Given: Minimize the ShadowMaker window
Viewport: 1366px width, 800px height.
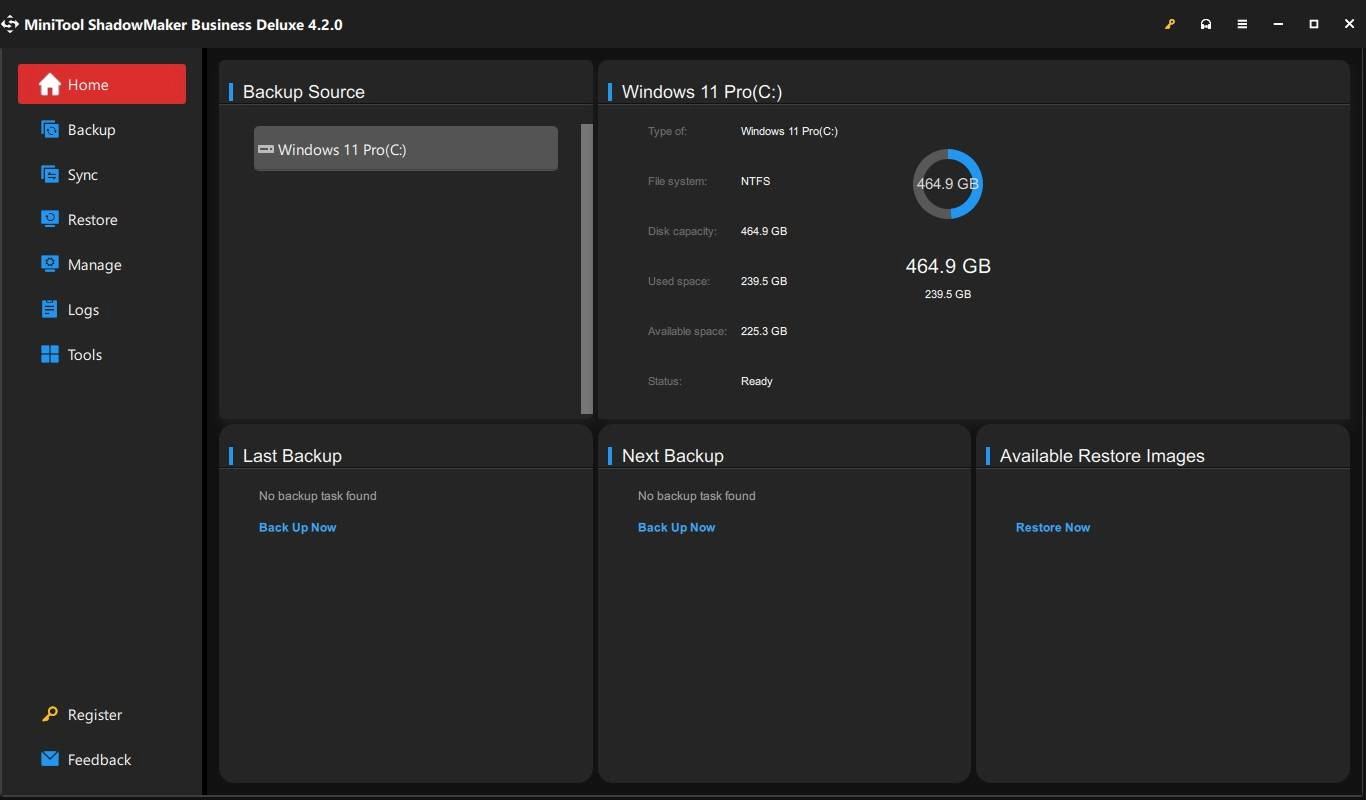Looking at the screenshot, I should (x=1278, y=24).
